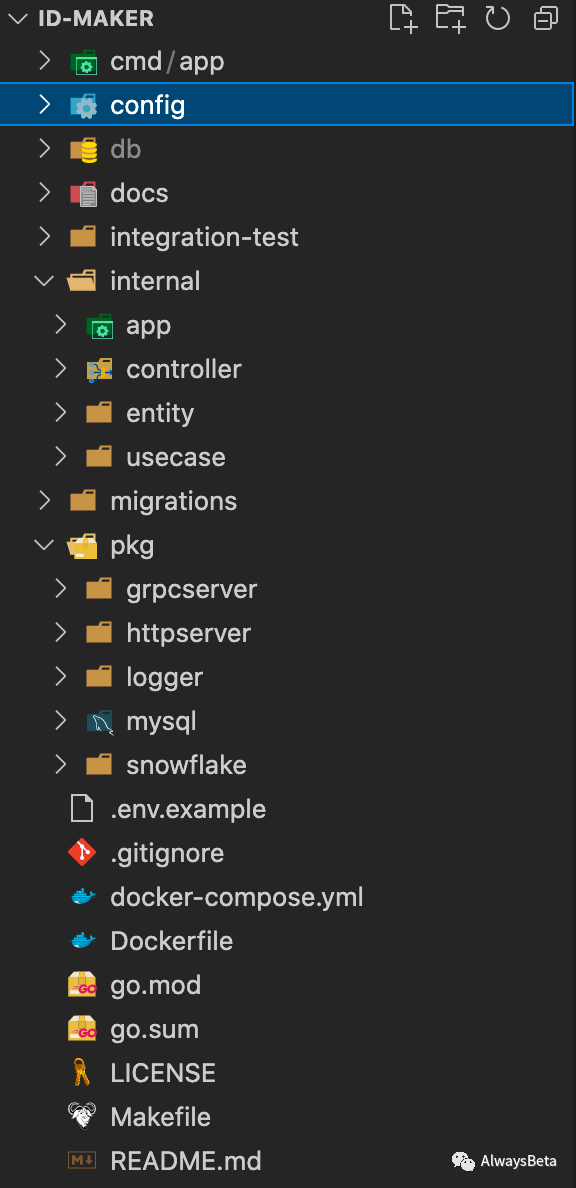Refresh the explorer with the circular arrow icon
This screenshot has width=576, height=1188.
pyautogui.click(x=497, y=18)
